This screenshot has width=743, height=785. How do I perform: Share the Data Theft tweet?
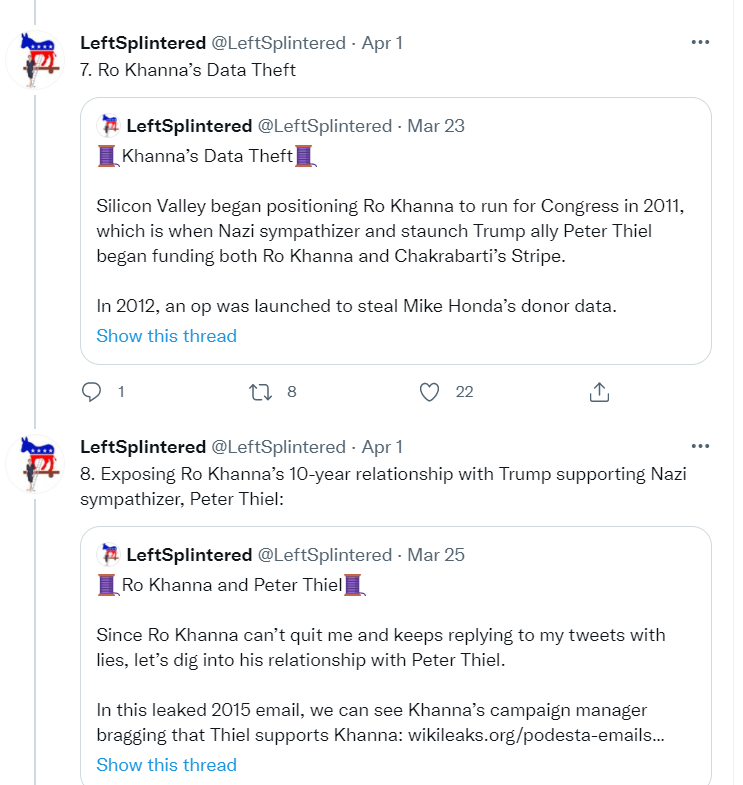click(599, 392)
